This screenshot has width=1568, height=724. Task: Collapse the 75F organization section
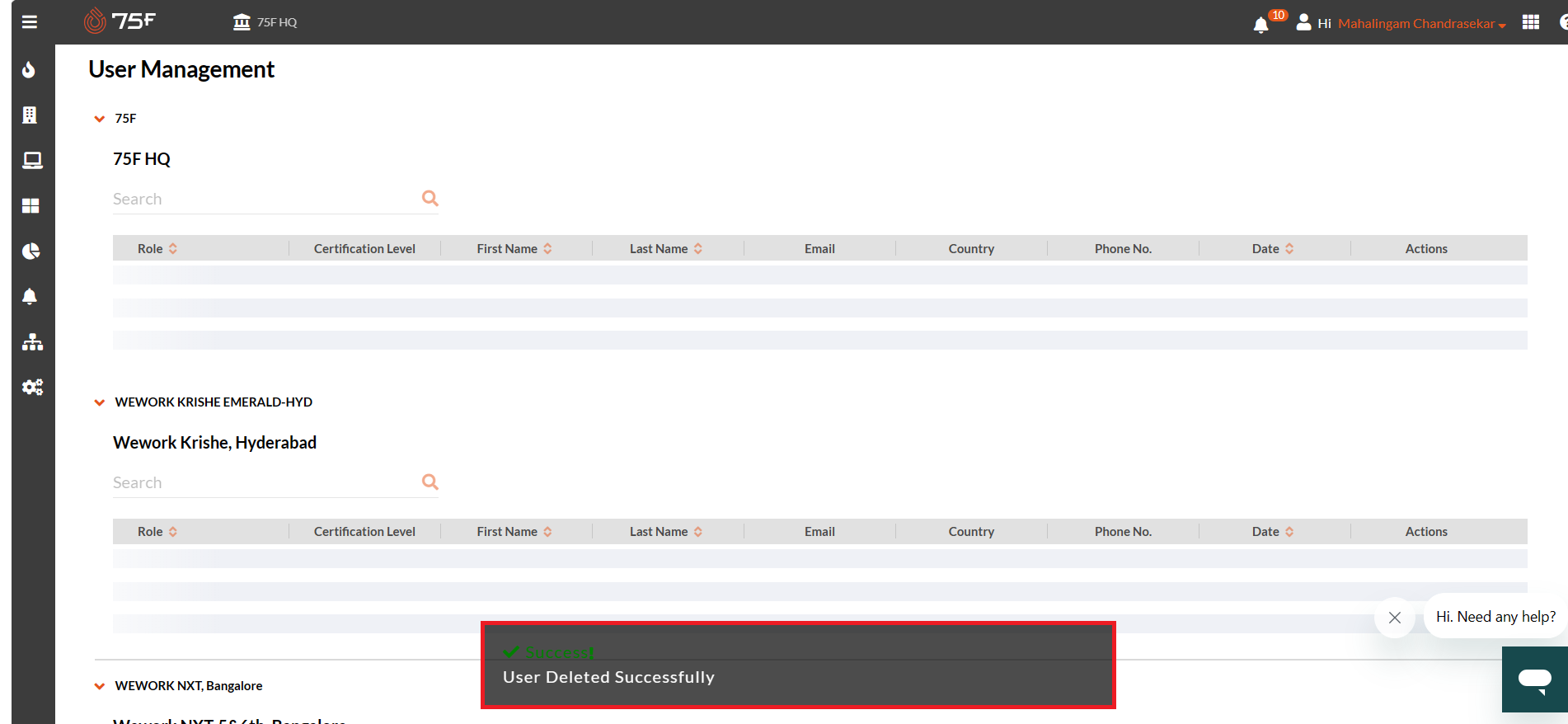pyautogui.click(x=100, y=119)
